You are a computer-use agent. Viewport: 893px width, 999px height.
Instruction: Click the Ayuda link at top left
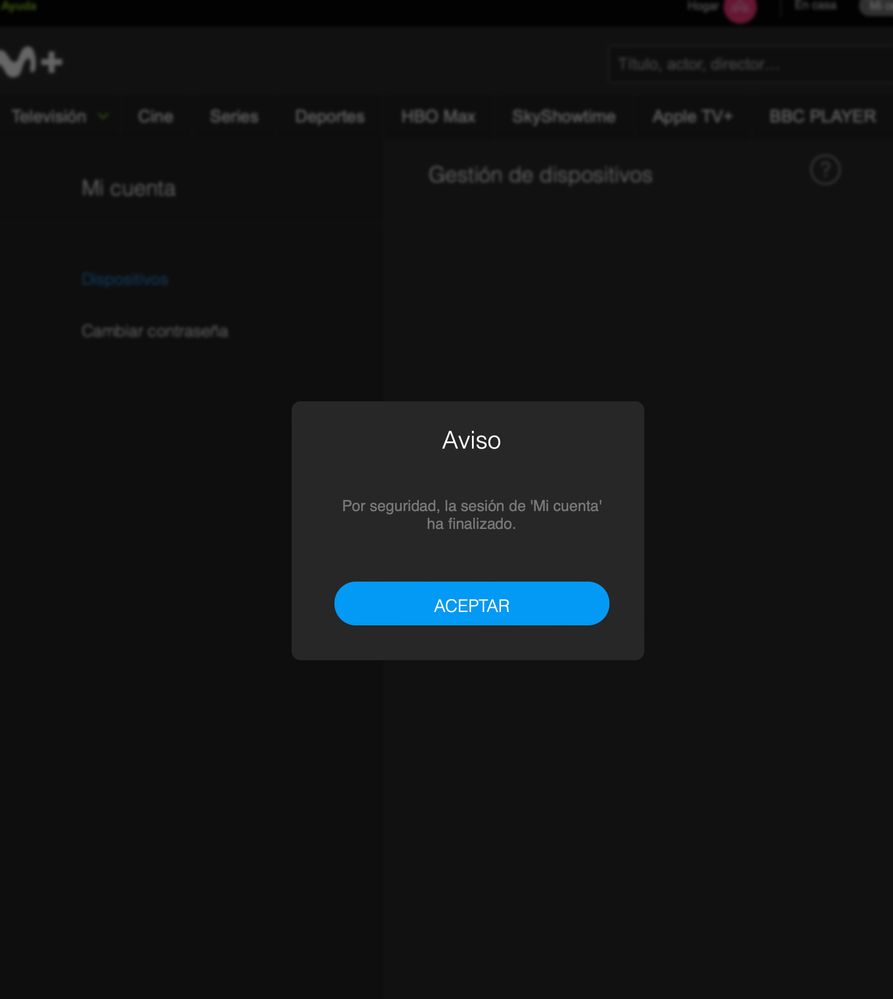pyautogui.click(x=19, y=6)
